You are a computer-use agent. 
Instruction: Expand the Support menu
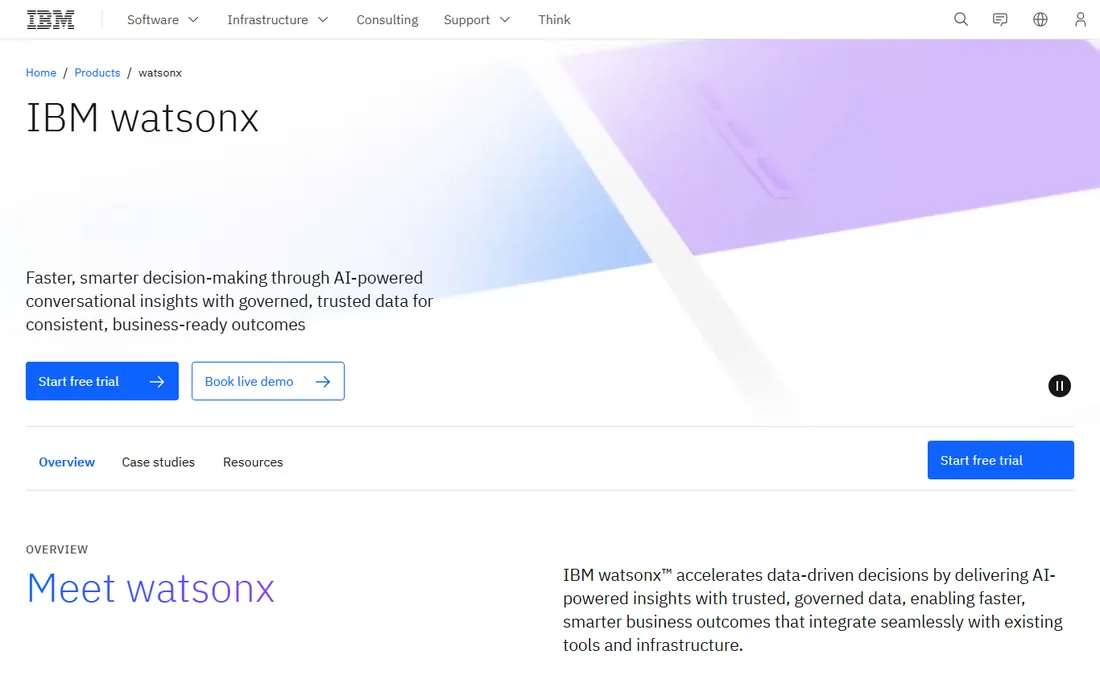476,20
